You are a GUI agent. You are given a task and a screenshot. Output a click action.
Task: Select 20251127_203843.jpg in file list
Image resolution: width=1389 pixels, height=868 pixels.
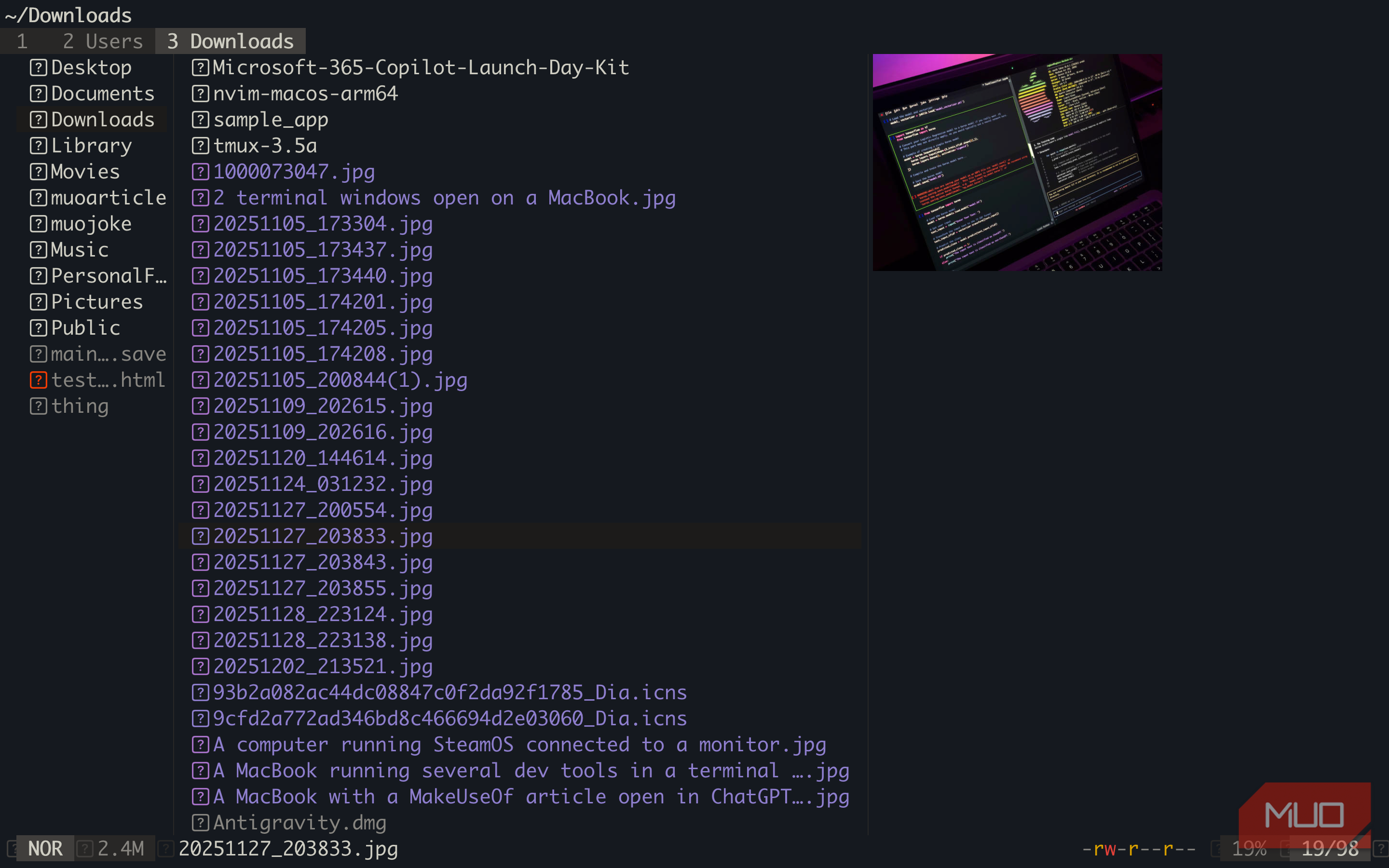click(323, 562)
